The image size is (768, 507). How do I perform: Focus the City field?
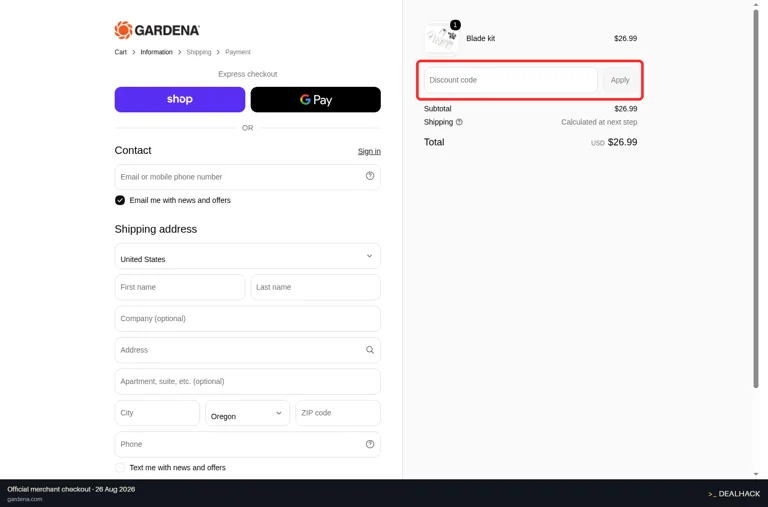[x=157, y=413]
